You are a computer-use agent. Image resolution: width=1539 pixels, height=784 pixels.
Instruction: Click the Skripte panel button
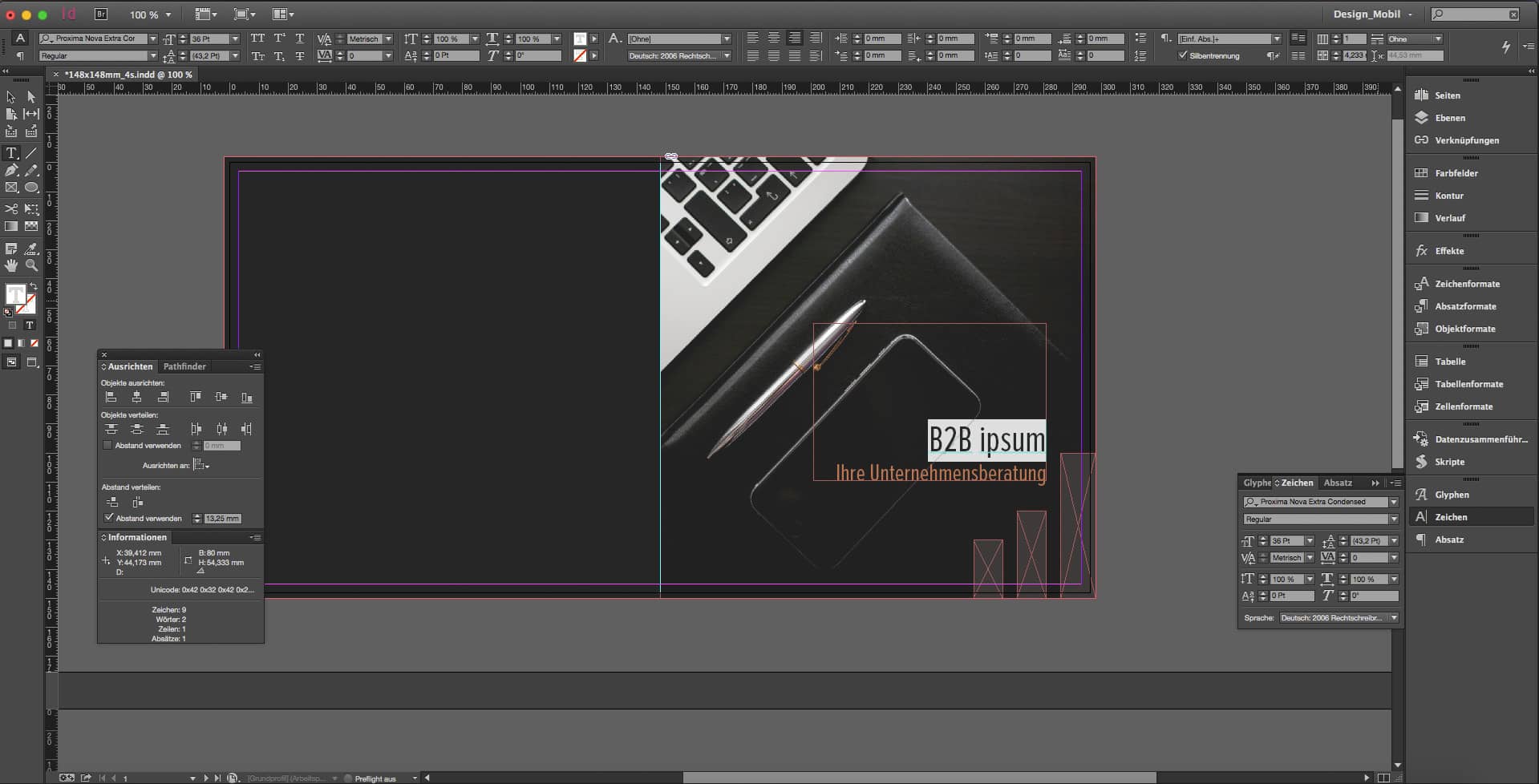coord(1449,462)
